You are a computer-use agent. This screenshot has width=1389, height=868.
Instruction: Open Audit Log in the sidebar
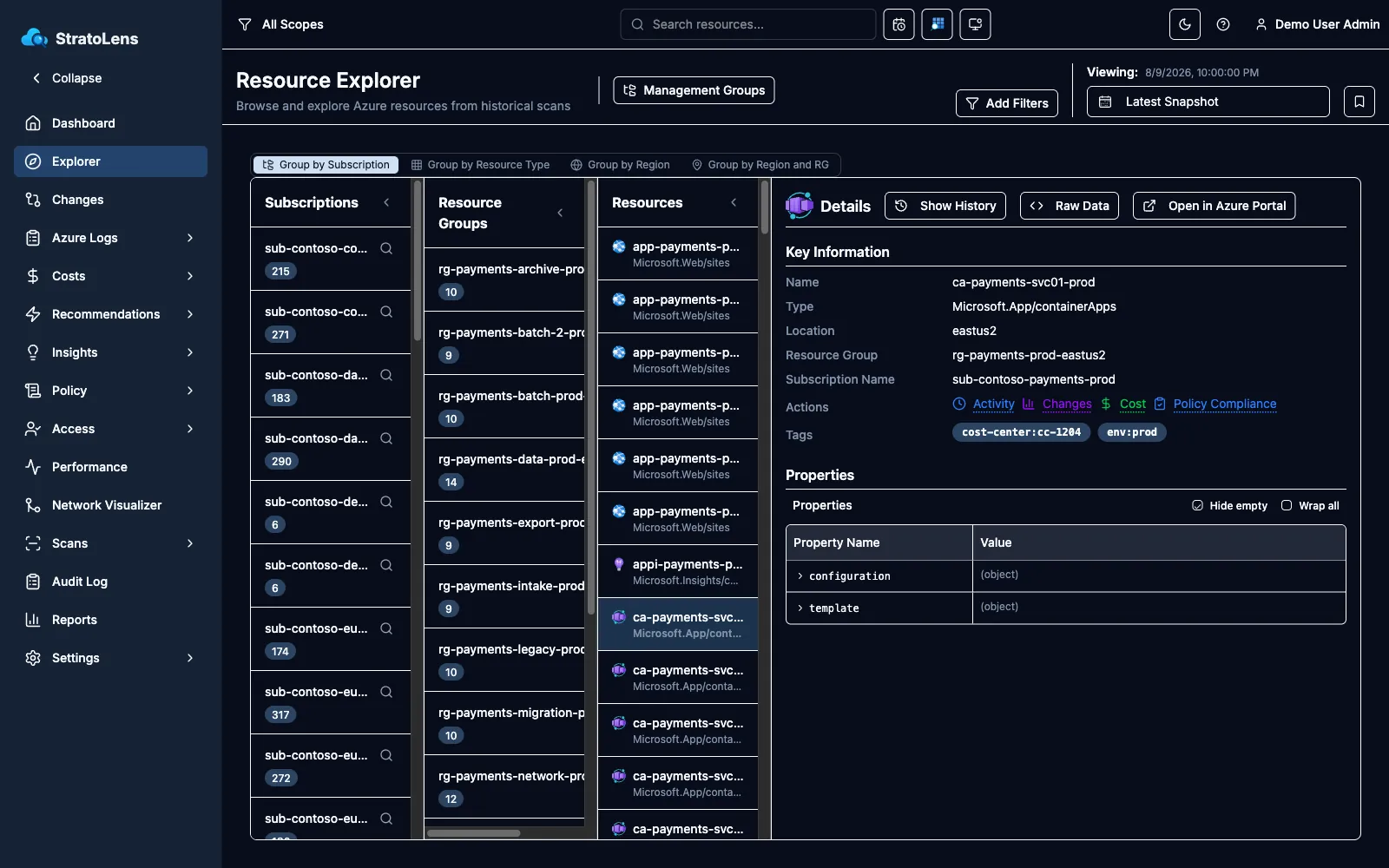(x=110, y=582)
